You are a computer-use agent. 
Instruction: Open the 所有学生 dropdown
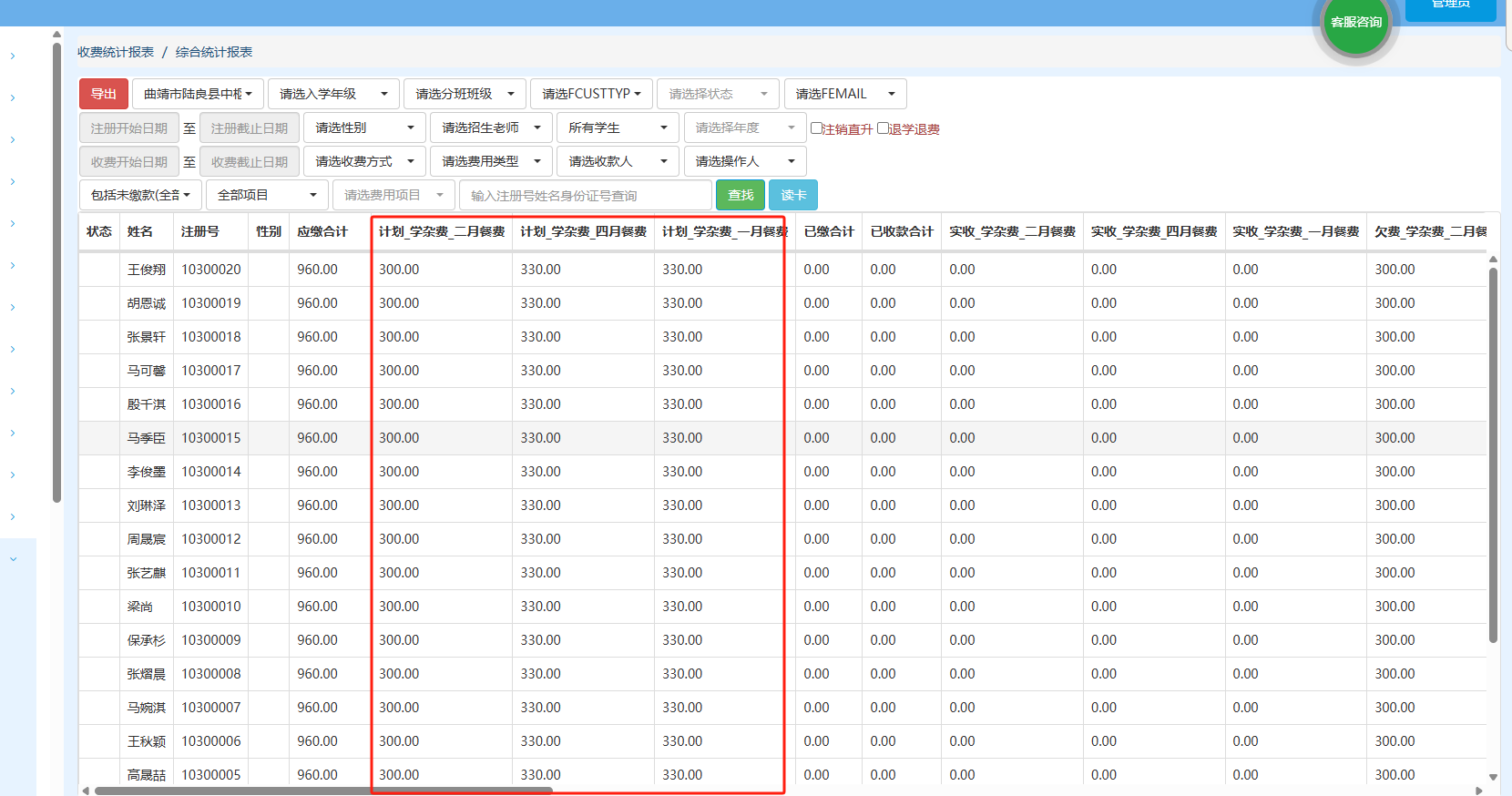618,128
